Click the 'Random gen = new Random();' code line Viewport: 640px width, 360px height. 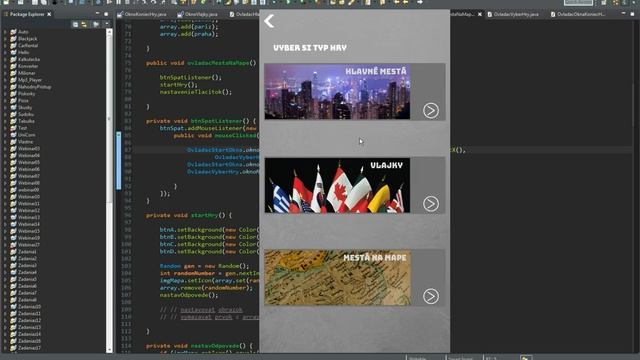(204, 266)
